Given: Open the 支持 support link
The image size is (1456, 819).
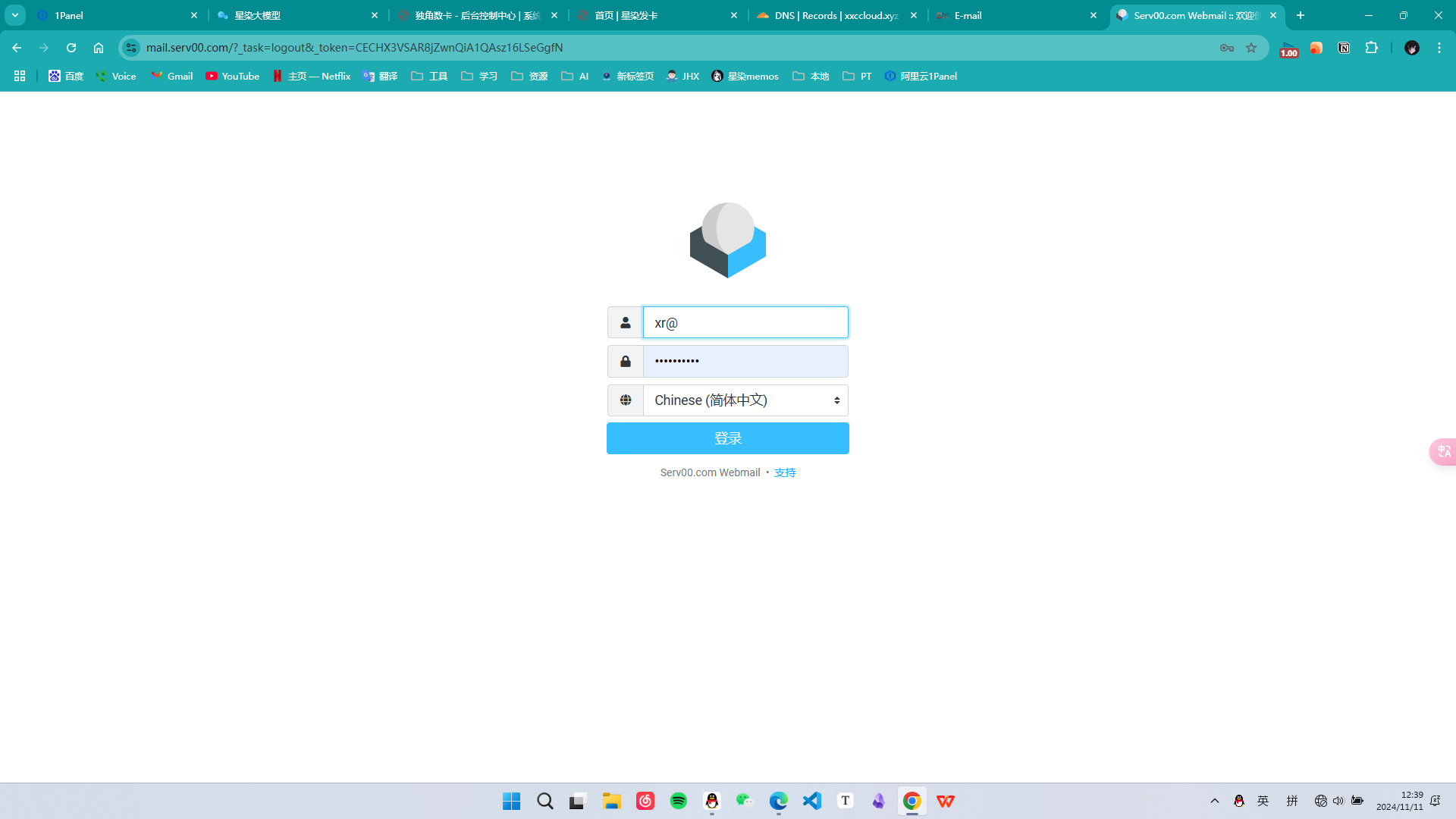Looking at the screenshot, I should [785, 472].
